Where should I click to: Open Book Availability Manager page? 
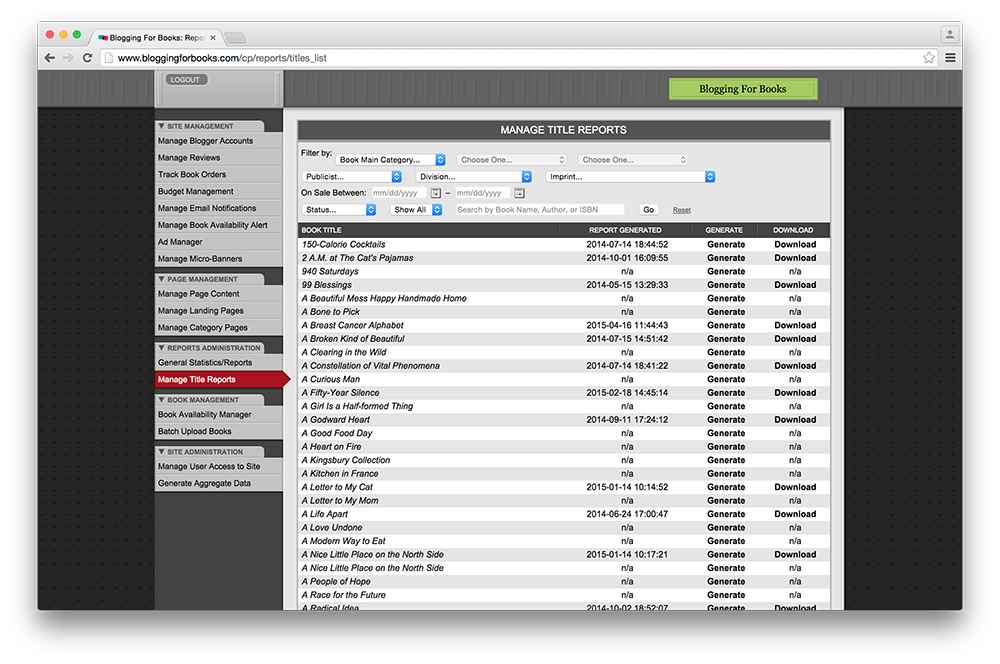pyautogui.click(x=205, y=415)
